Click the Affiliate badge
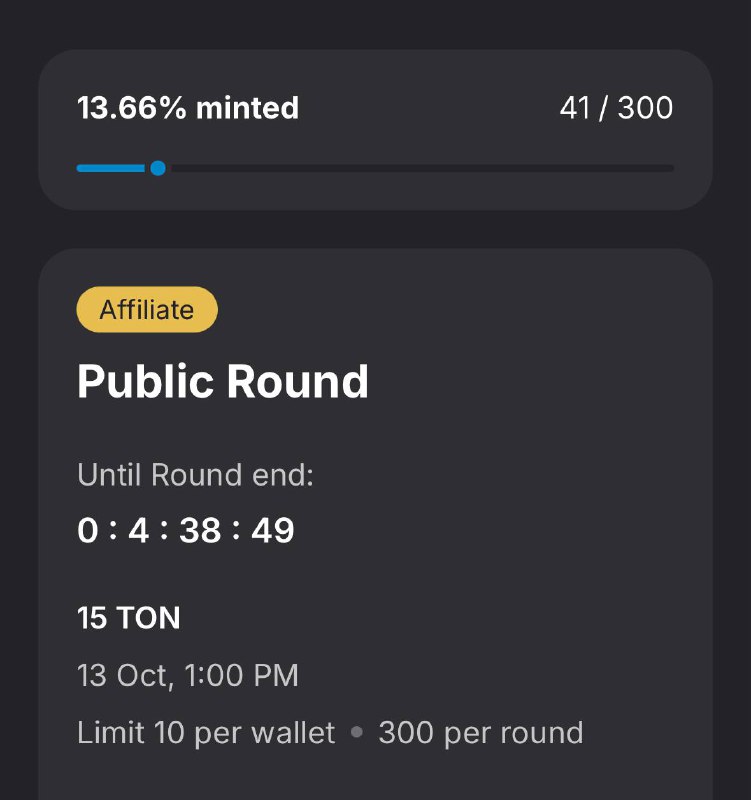Screen dimensions: 751x800 (x=147, y=310)
